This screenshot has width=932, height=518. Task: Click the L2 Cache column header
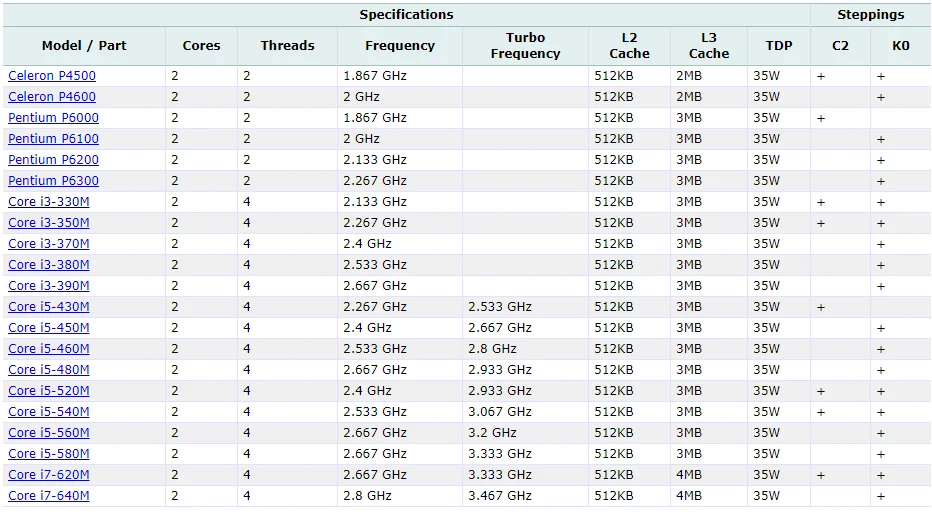[629, 46]
